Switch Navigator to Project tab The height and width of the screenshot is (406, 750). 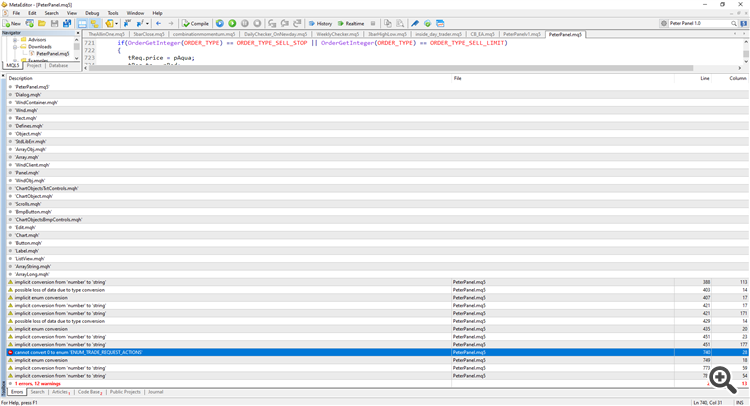point(34,66)
